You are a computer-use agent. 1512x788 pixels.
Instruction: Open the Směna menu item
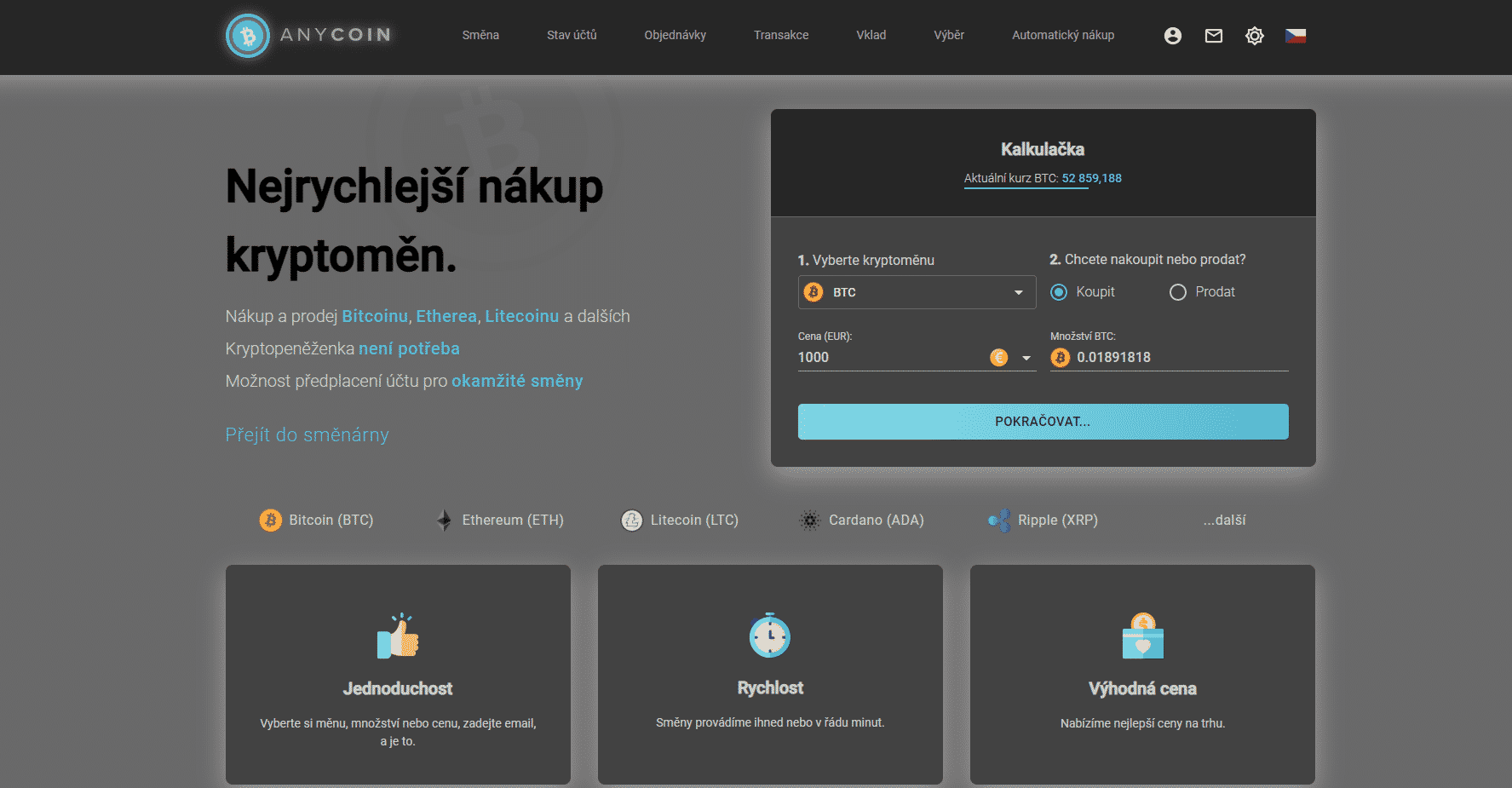click(x=480, y=35)
